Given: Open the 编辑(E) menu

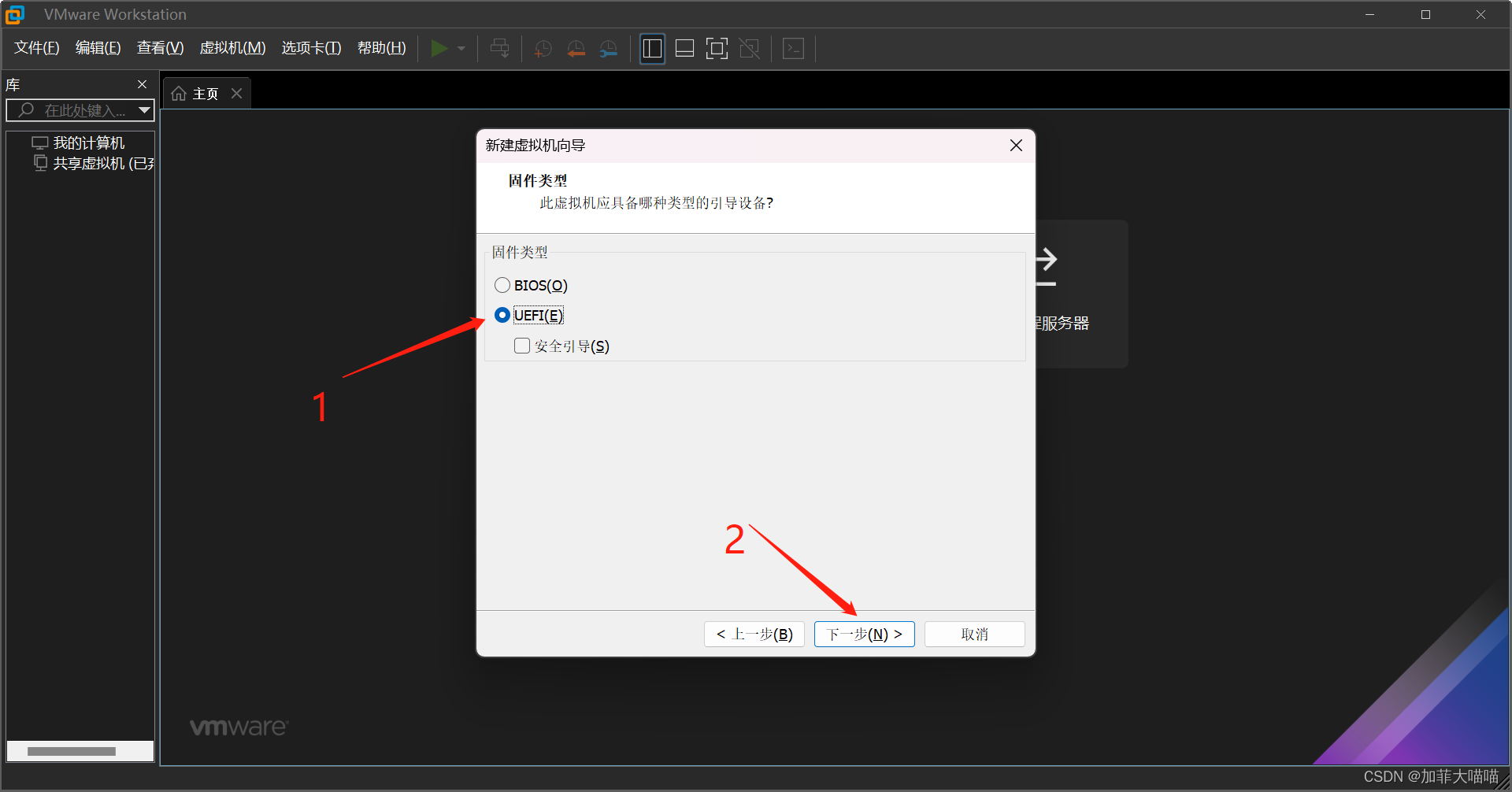Looking at the screenshot, I should click(x=98, y=48).
